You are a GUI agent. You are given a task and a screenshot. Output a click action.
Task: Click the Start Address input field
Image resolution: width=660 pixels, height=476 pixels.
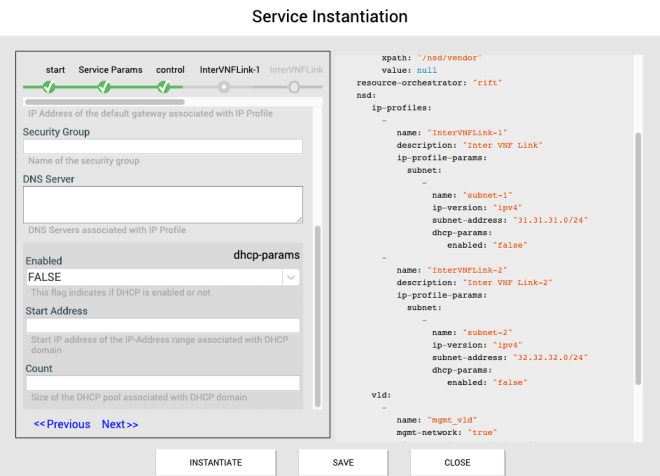(x=162, y=326)
